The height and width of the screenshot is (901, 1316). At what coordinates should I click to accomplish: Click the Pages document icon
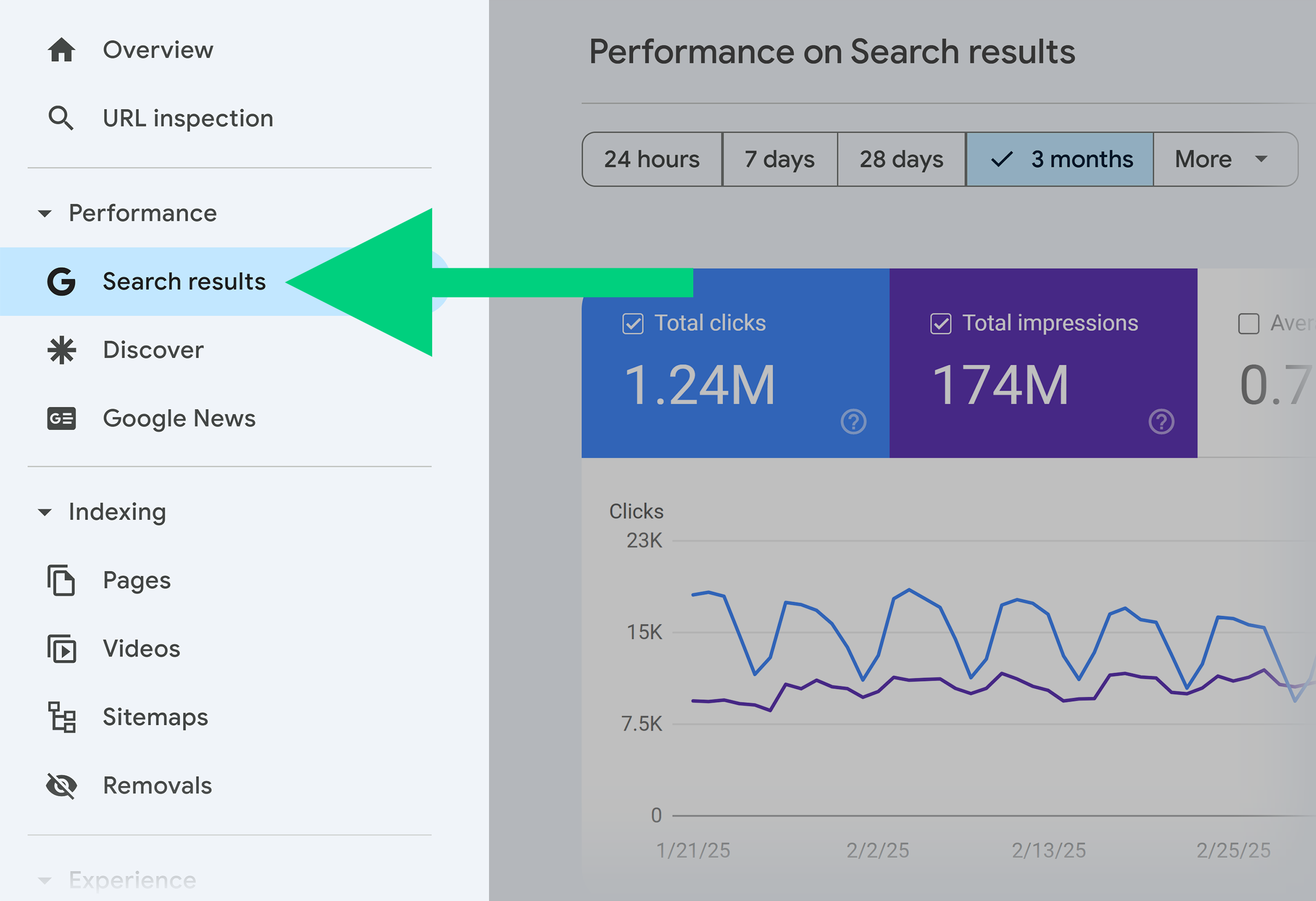pos(61,580)
